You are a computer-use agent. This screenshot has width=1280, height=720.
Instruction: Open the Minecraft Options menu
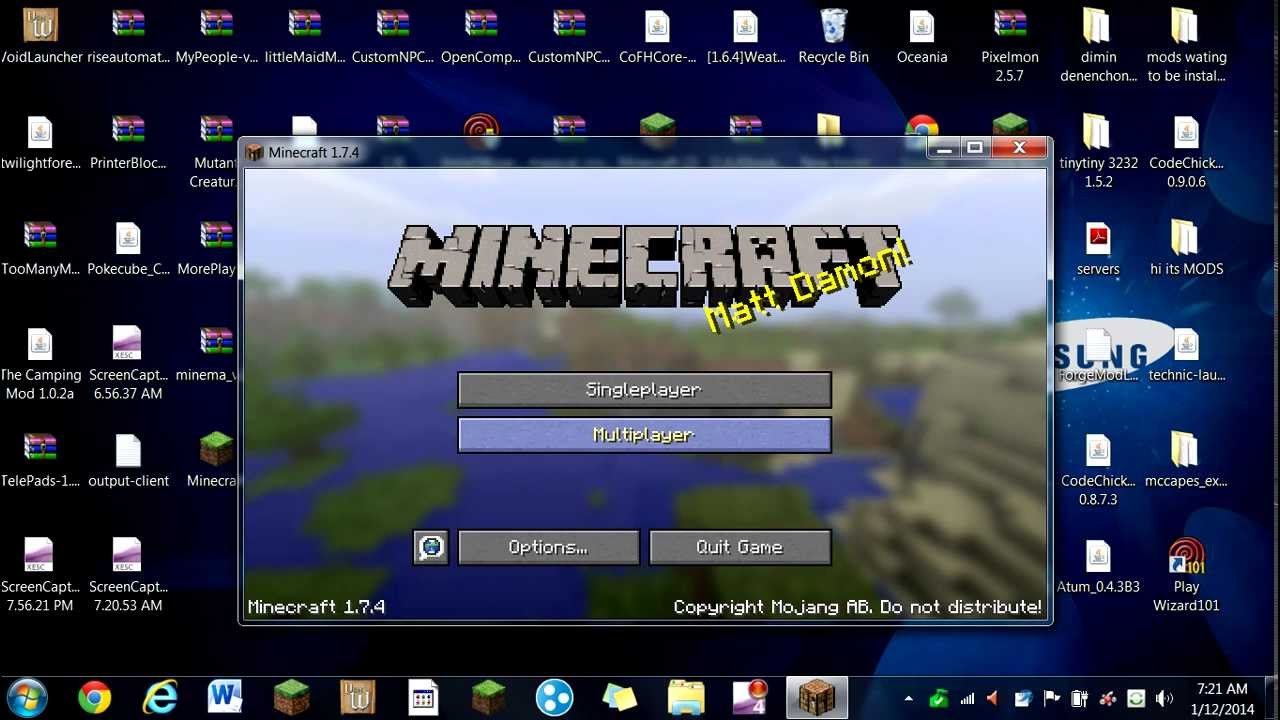coord(548,547)
